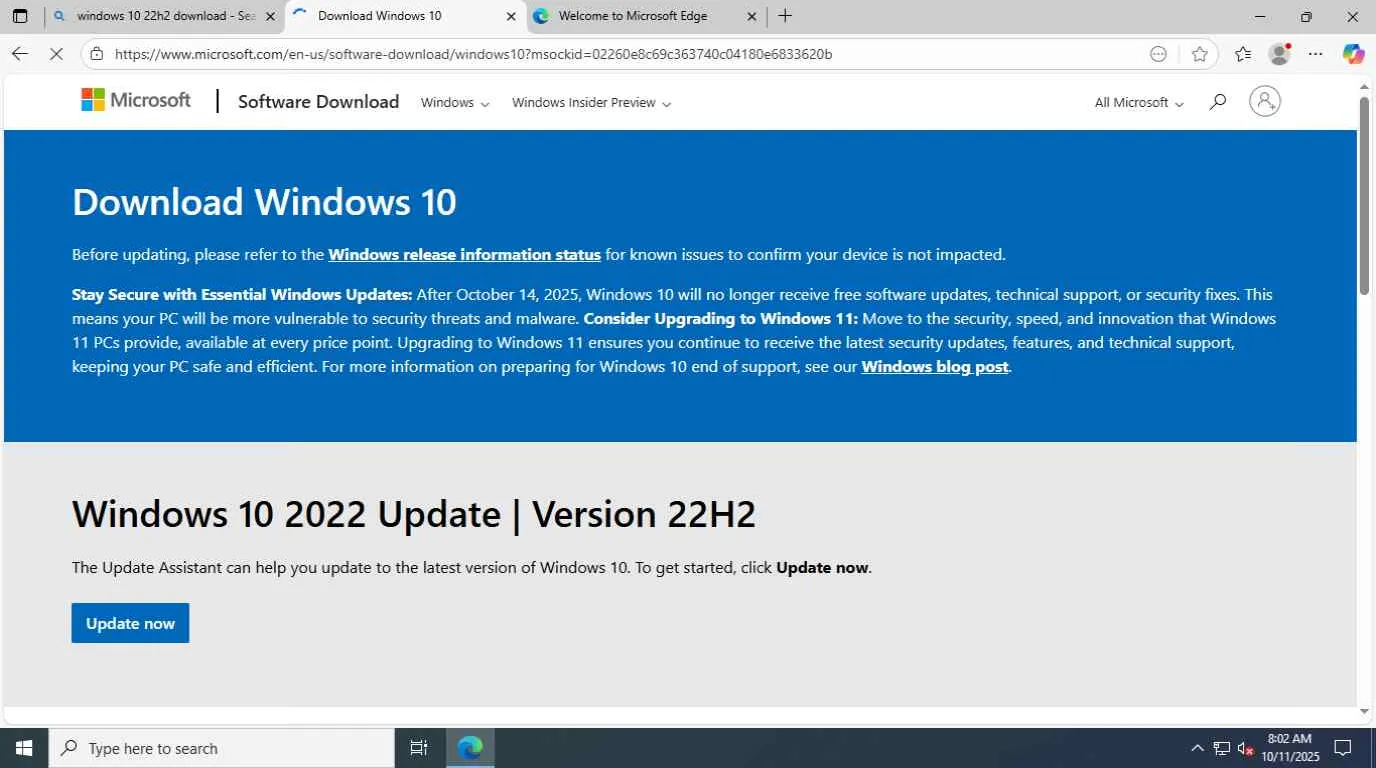Click the Windows 10 2022 Update Version 22H2 heading
The height and width of the screenshot is (768, 1376).
coord(414,514)
